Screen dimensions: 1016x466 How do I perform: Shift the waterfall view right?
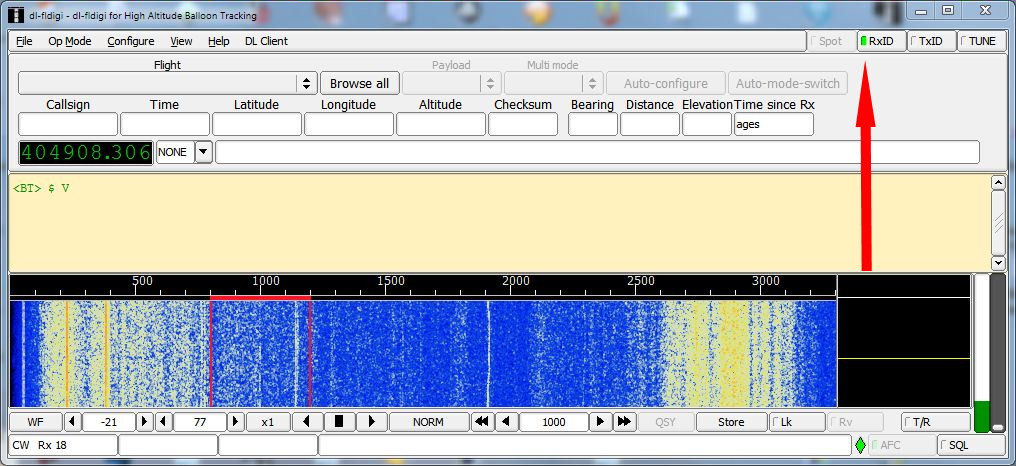pyautogui.click(x=371, y=422)
